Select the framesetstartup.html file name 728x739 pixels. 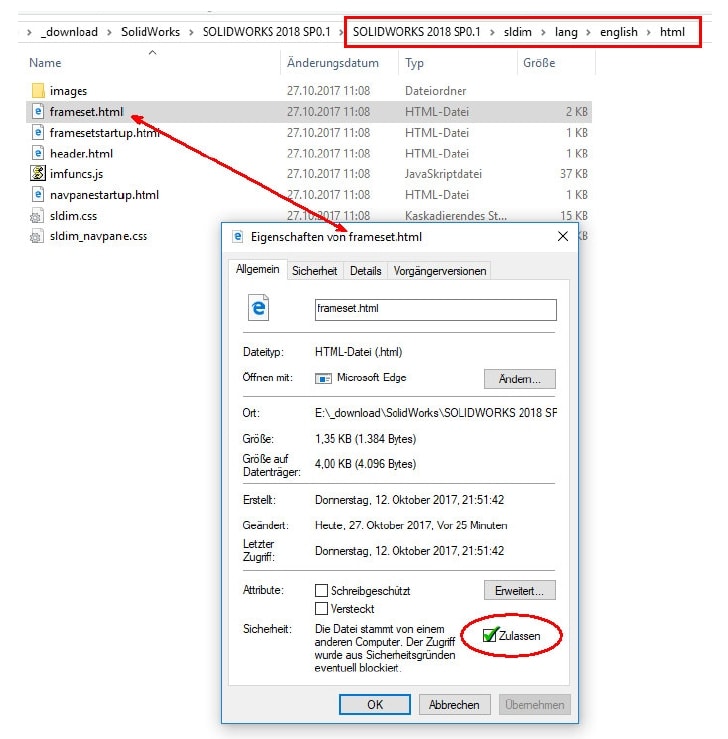pyautogui.click(x=104, y=133)
